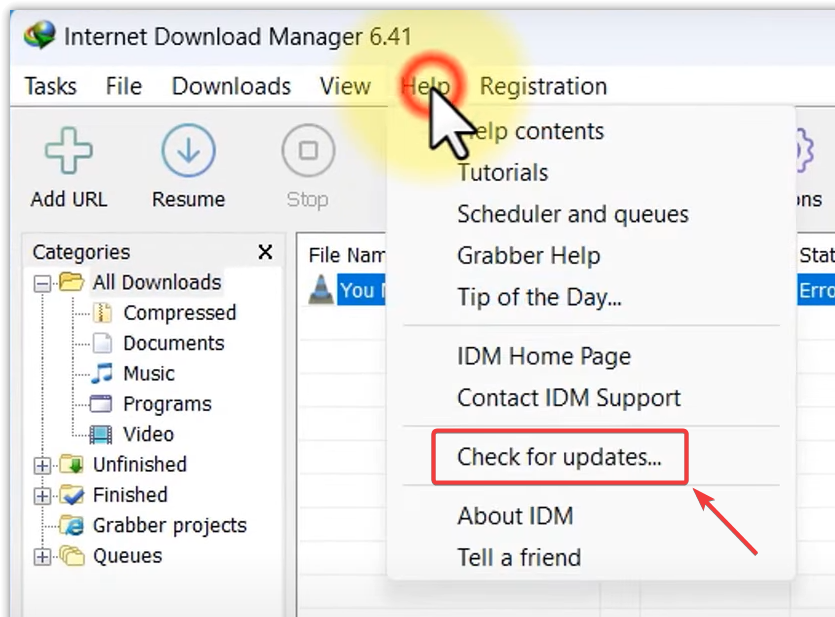Viewport: 835px width, 617px height.
Task: Click the greyed Stop label
Action: 307,200
